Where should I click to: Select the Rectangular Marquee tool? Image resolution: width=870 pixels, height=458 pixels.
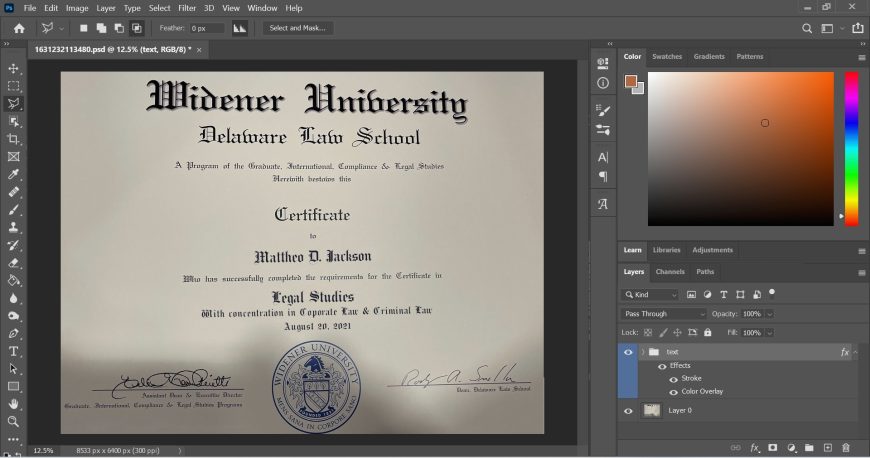pos(13,86)
